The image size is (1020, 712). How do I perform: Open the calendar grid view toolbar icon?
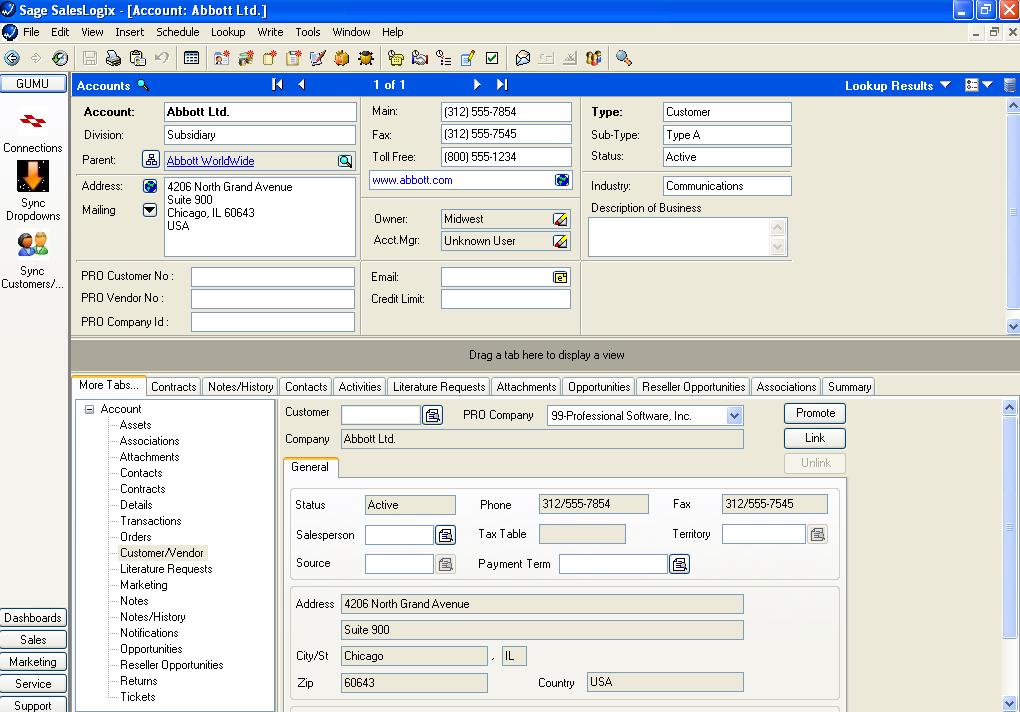191,59
